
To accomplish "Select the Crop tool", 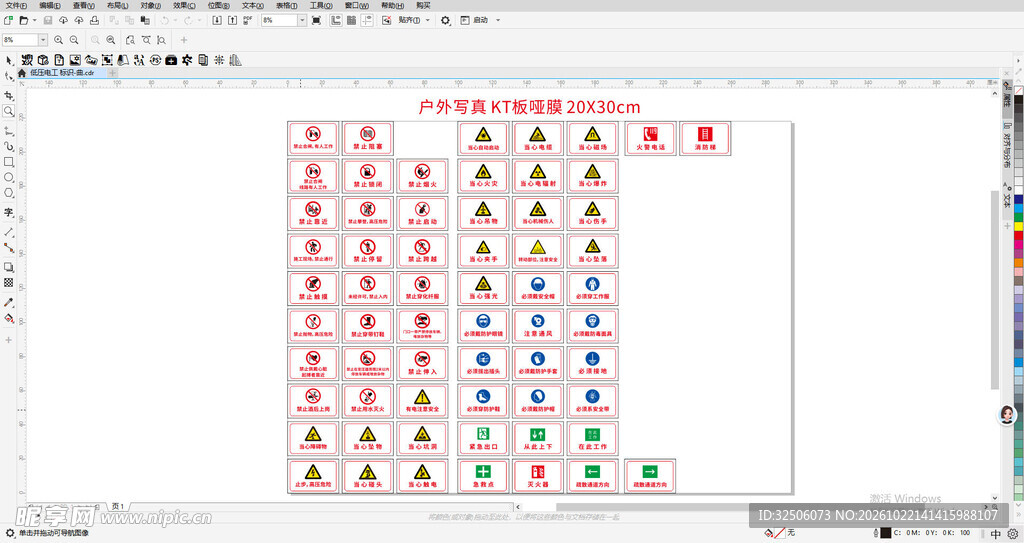I will 8,95.
